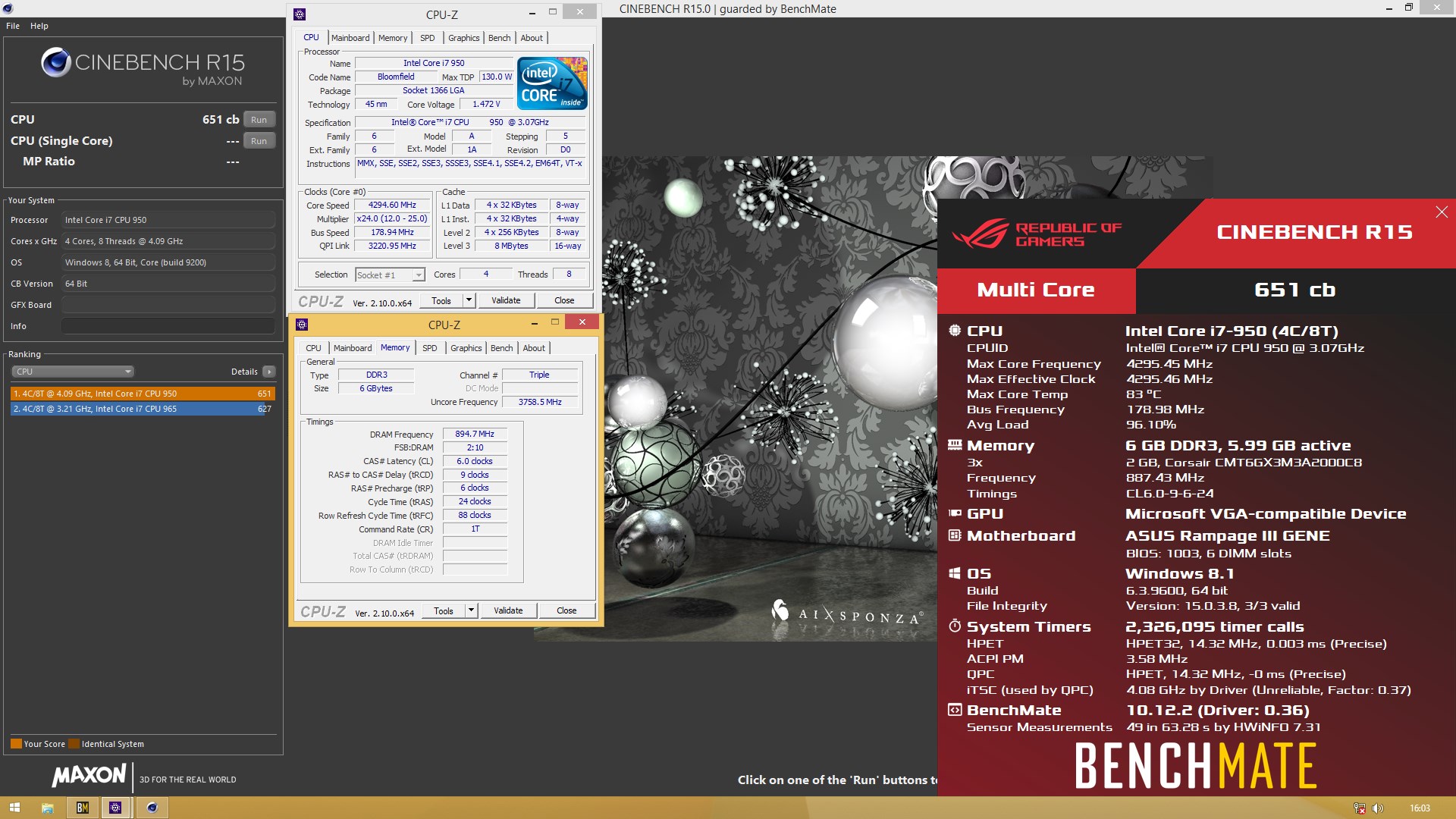The image size is (1456, 819).
Task: Click Tools button in upper CPU-Z window
Action: [441, 300]
